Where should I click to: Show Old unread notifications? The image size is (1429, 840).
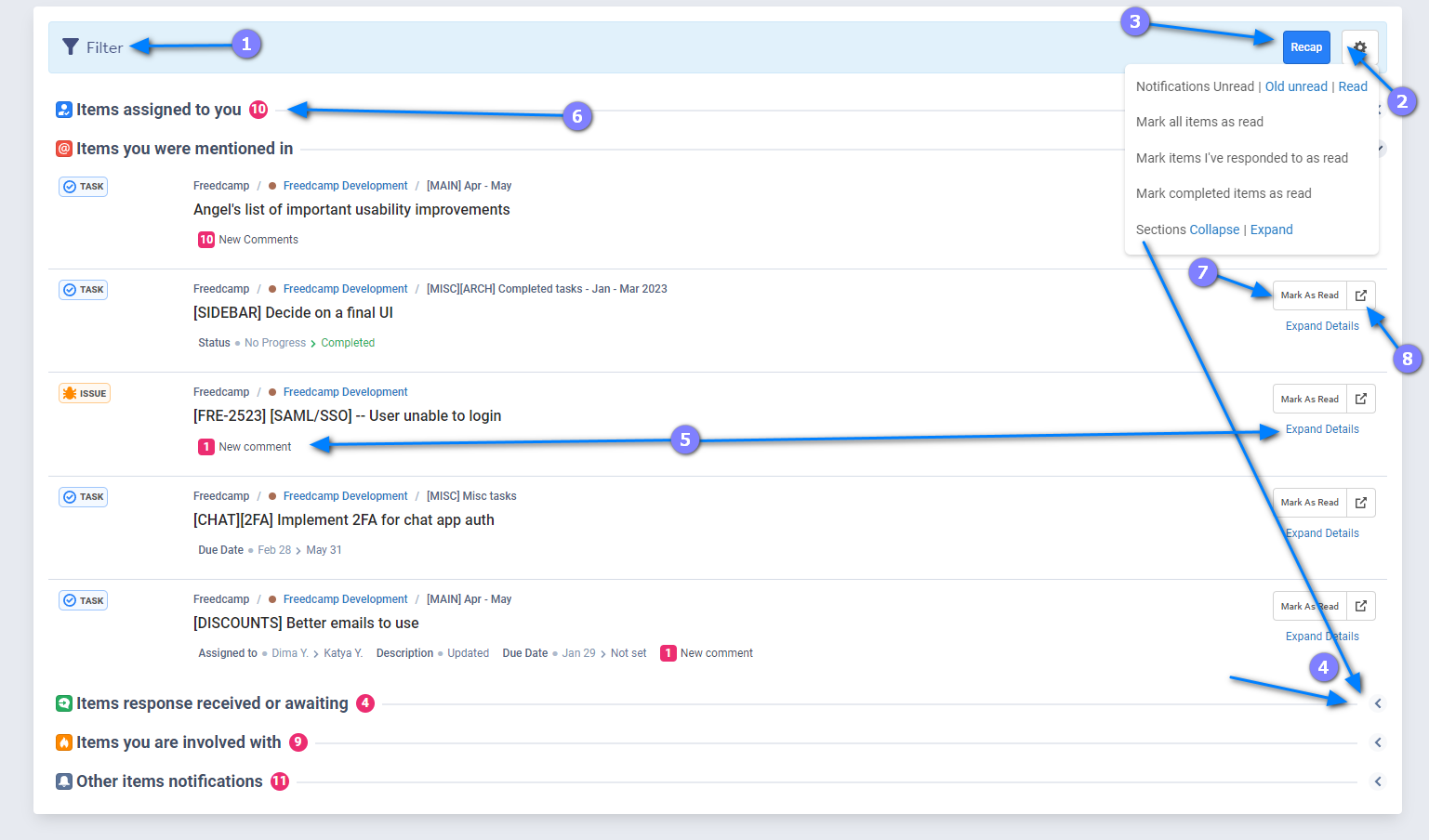coord(1296,86)
